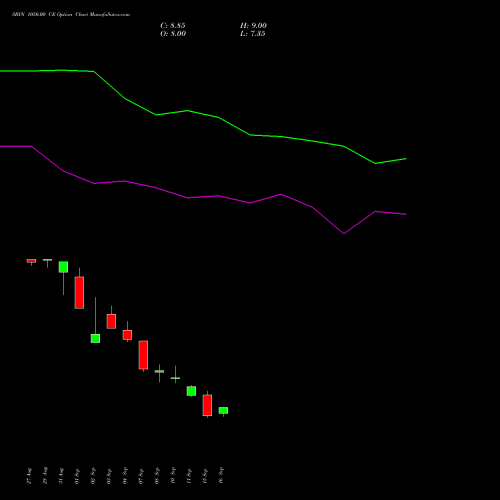Click the red candle above 04 Sep
Image resolution: width=500 pixels, height=500 pixels.
(x=127, y=335)
